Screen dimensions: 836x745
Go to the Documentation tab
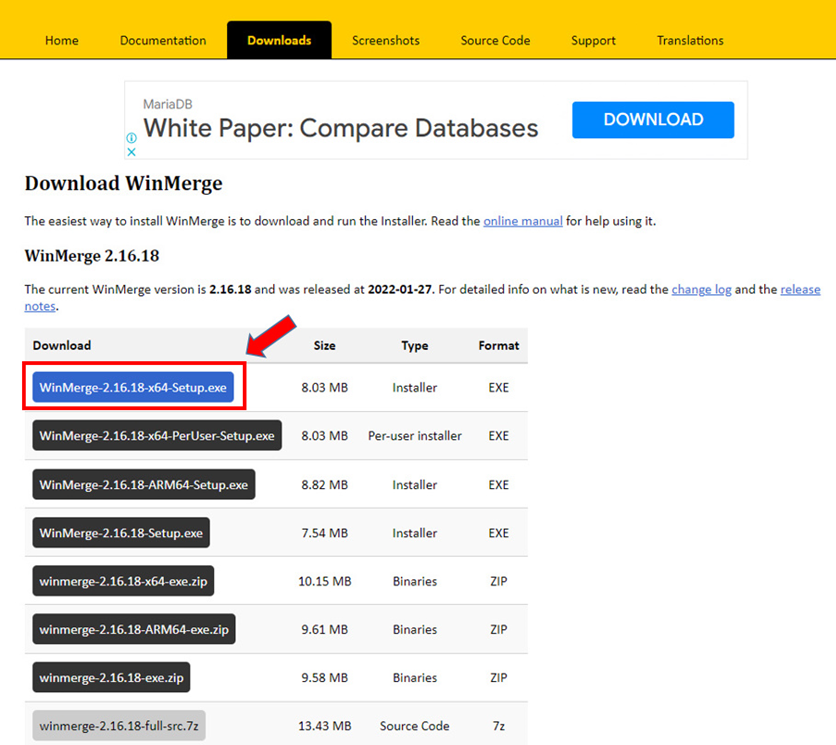click(163, 41)
